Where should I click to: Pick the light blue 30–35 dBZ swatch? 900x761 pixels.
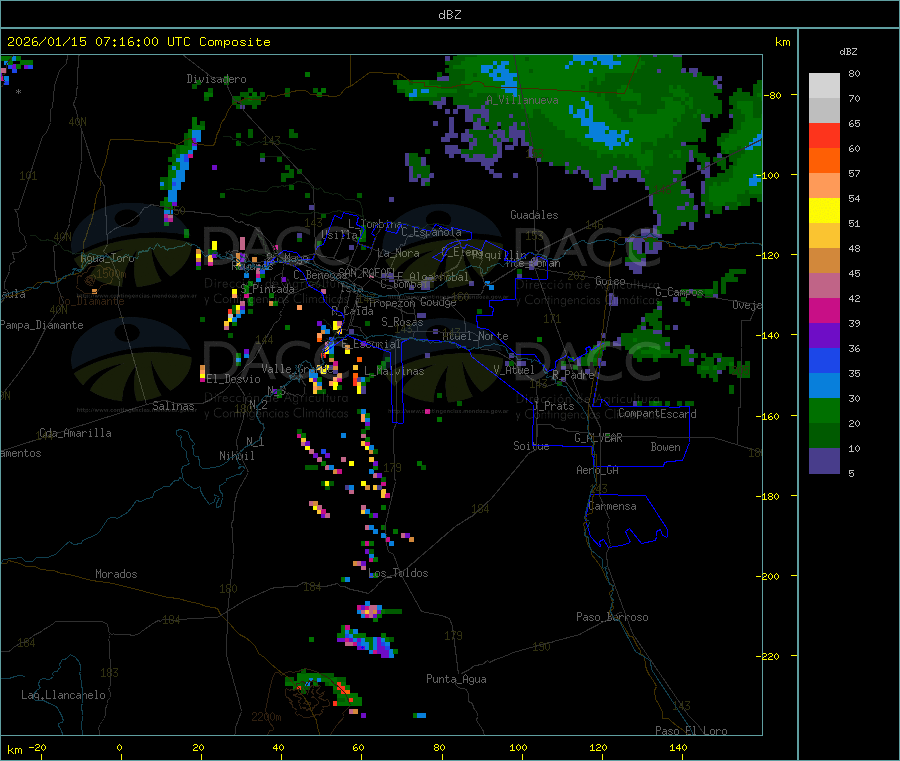tap(824, 386)
